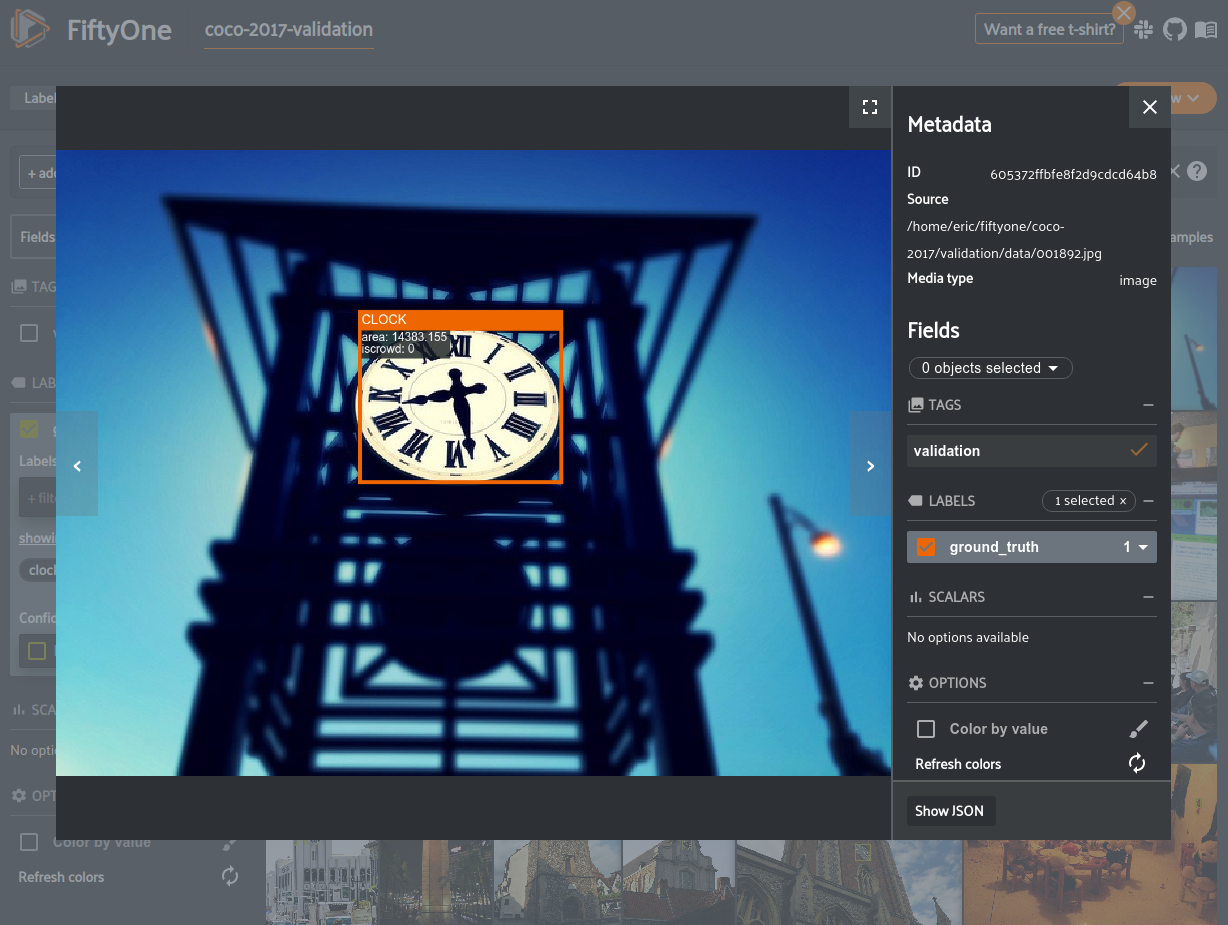
Task: Collapse the SCALARS section in the Metadata panel
Action: pyautogui.click(x=1148, y=597)
